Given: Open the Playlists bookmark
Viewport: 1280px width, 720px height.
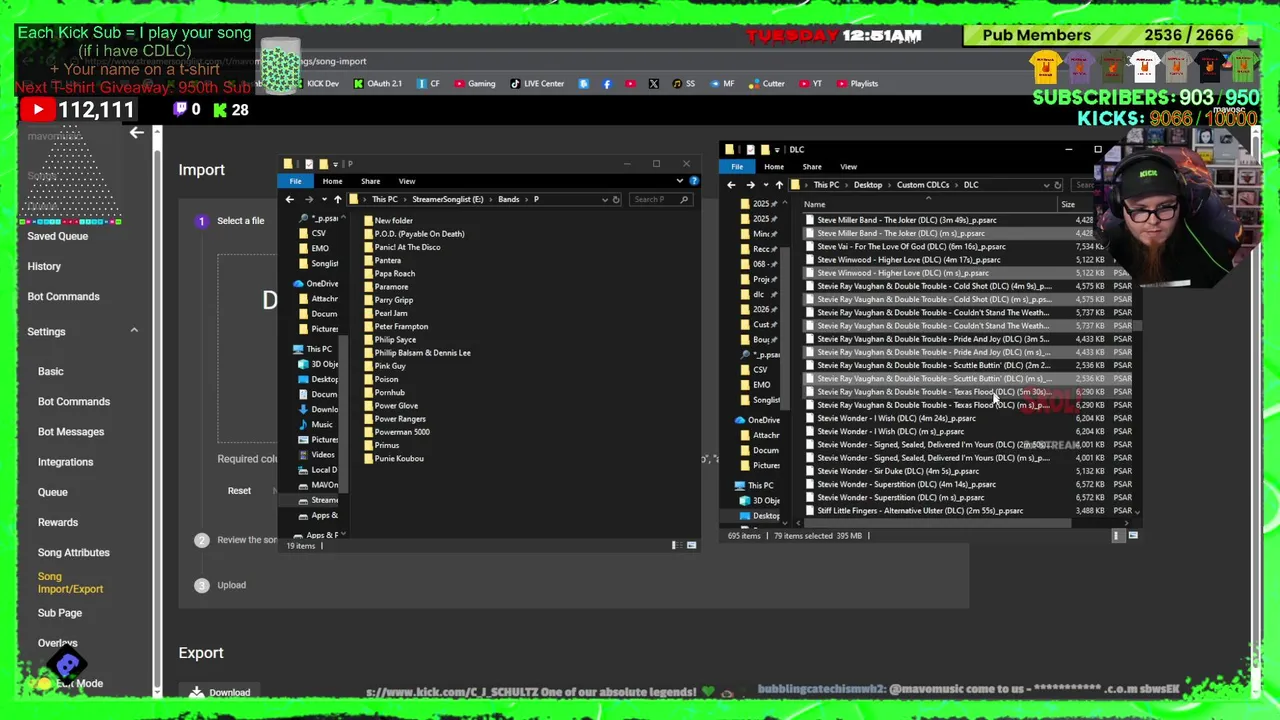Looking at the screenshot, I should pyautogui.click(x=857, y=84).
